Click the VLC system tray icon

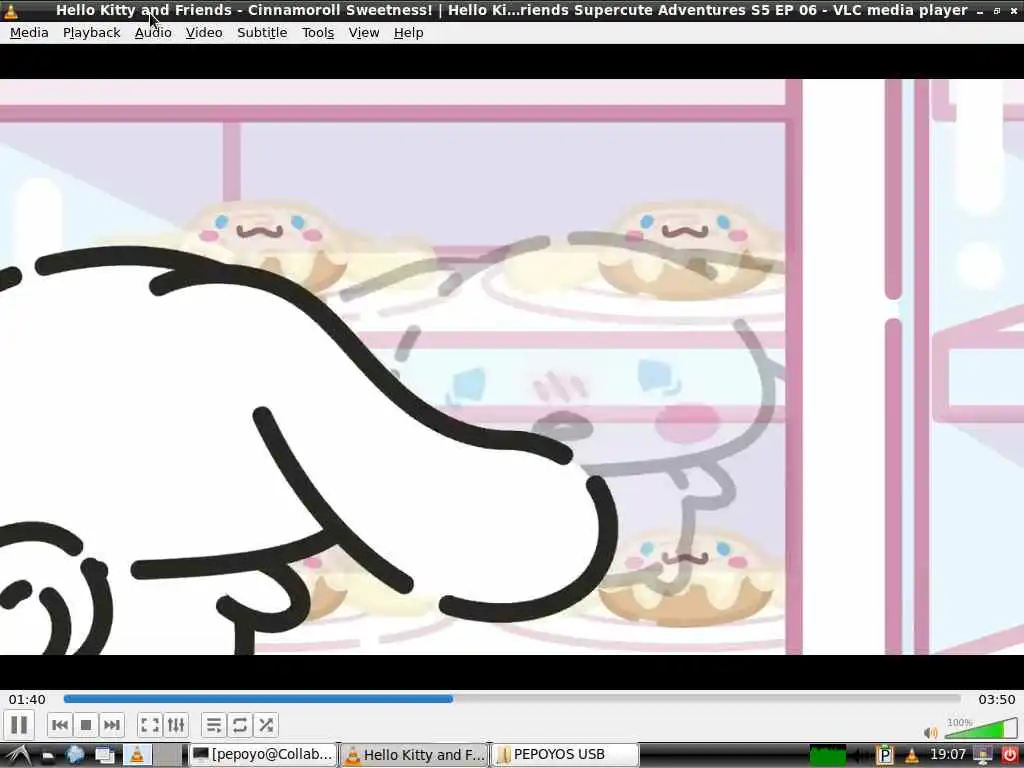(x=912, y=756)
